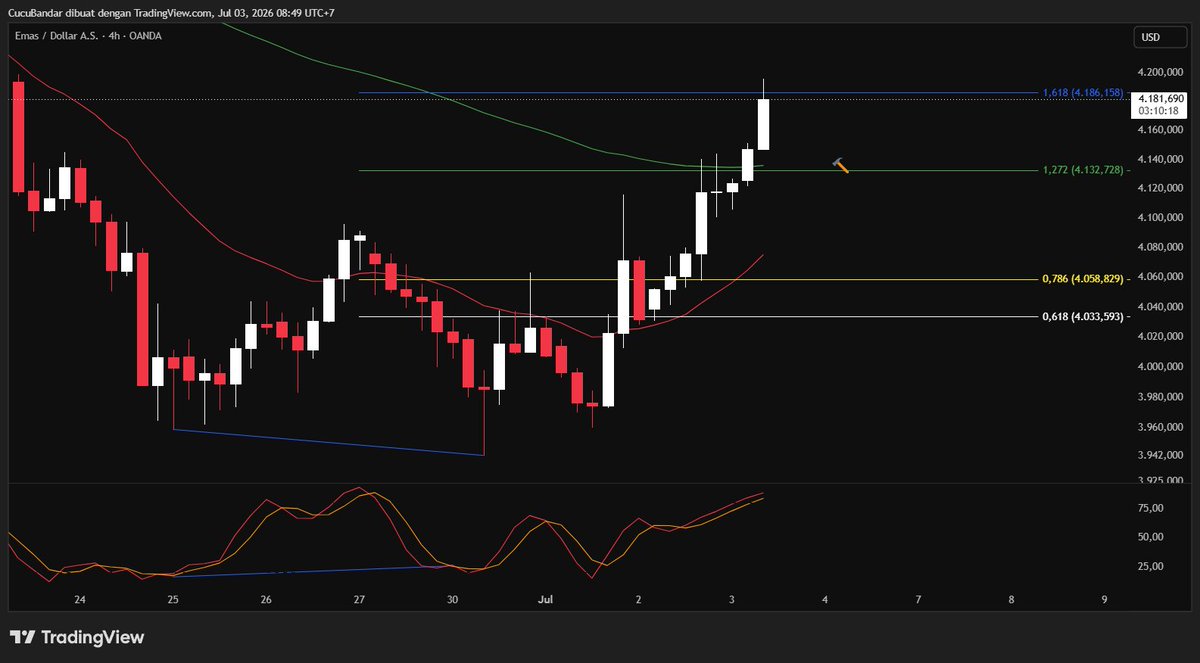This screenshot has width=1200, height=663.
Task: Click date label 24 on time axis
Action: (80, 600)
